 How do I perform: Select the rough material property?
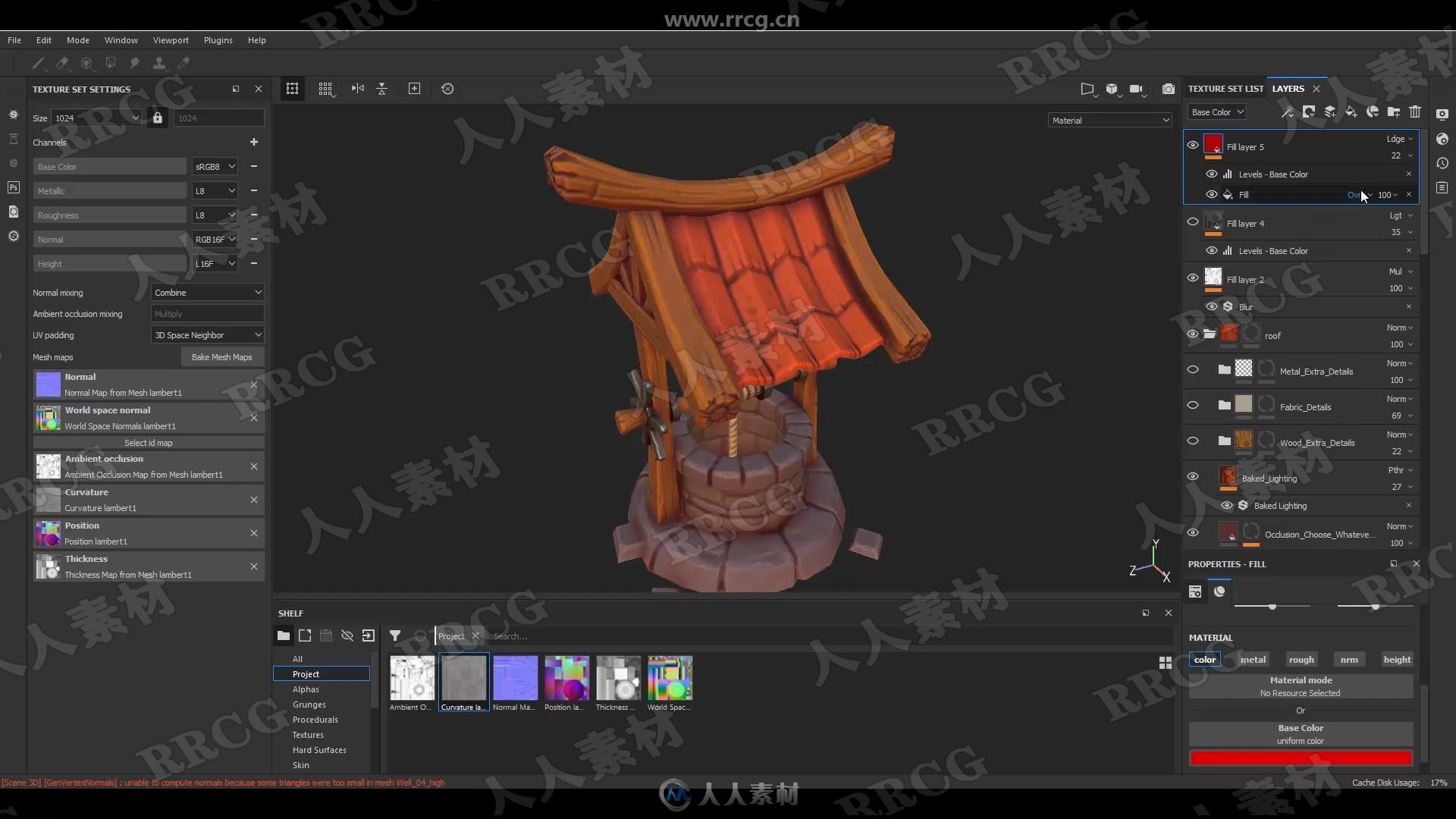pos(1301,659)
